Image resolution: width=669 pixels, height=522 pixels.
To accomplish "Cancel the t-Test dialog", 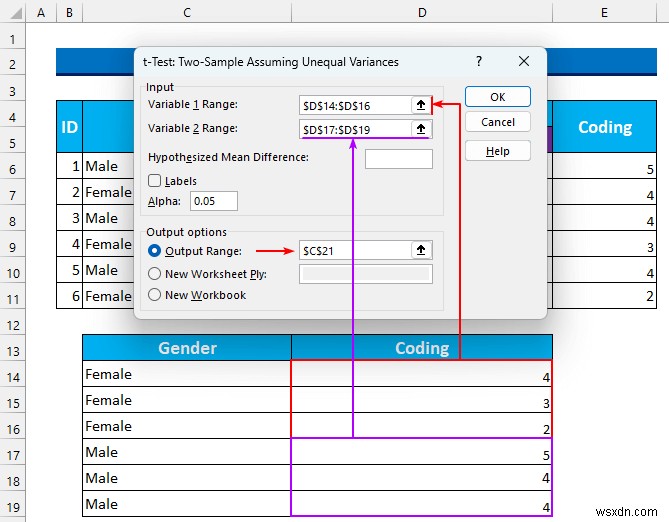I will pyautogui.click(x=498, y=122).
